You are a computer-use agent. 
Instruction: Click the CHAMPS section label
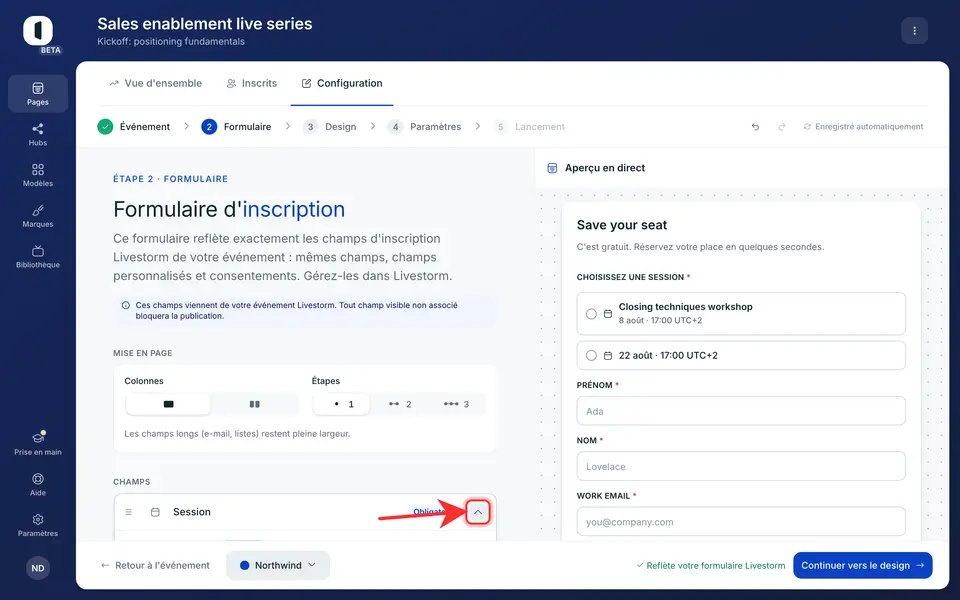(x=132, y=482)
